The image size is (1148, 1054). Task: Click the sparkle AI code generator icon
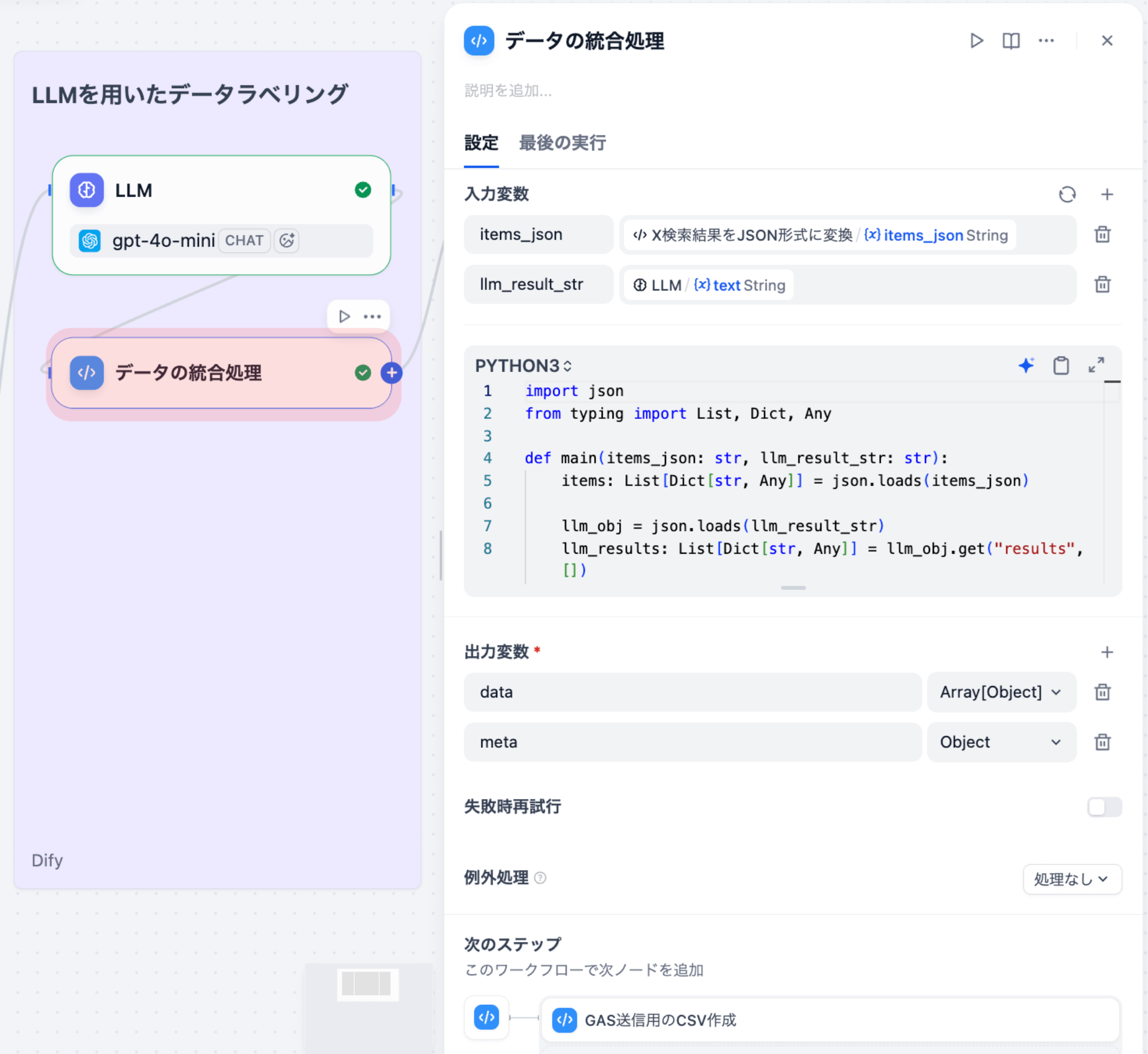pos(1026,366)
